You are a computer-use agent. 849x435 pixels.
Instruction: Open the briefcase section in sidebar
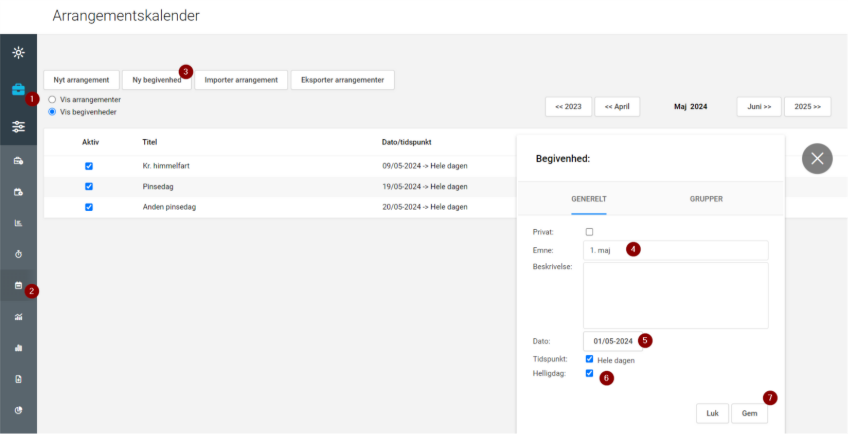point(18,89)
